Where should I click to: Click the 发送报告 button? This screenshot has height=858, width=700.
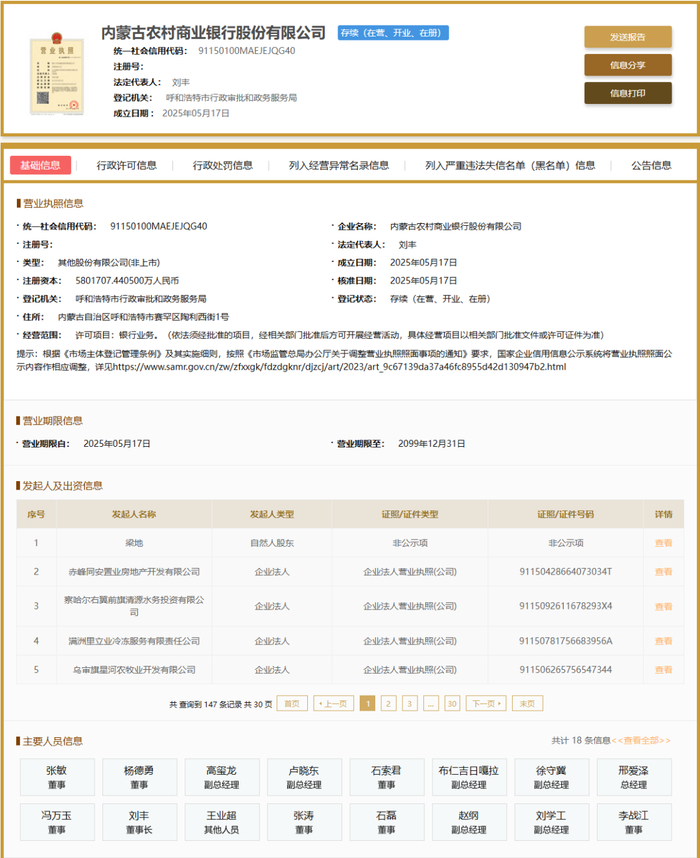[628, 37]
